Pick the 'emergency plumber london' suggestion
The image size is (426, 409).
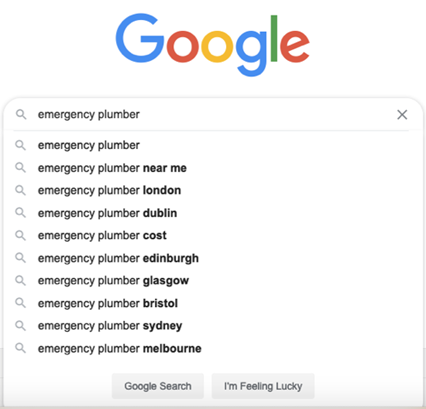(213, 190)
